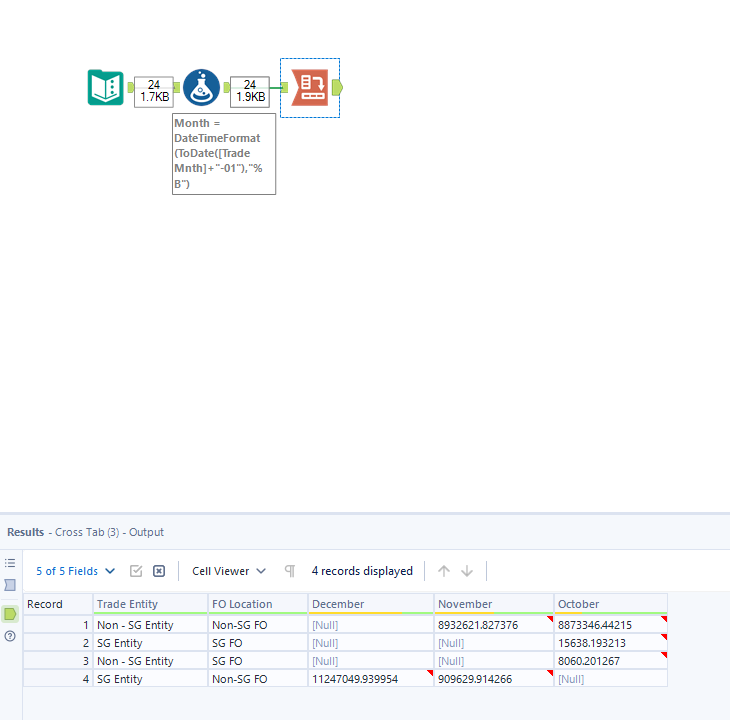The height and width of the screenshot is (720, 730).
Task: Toggle the select all fields checkmark
Action: click(136, 571)
